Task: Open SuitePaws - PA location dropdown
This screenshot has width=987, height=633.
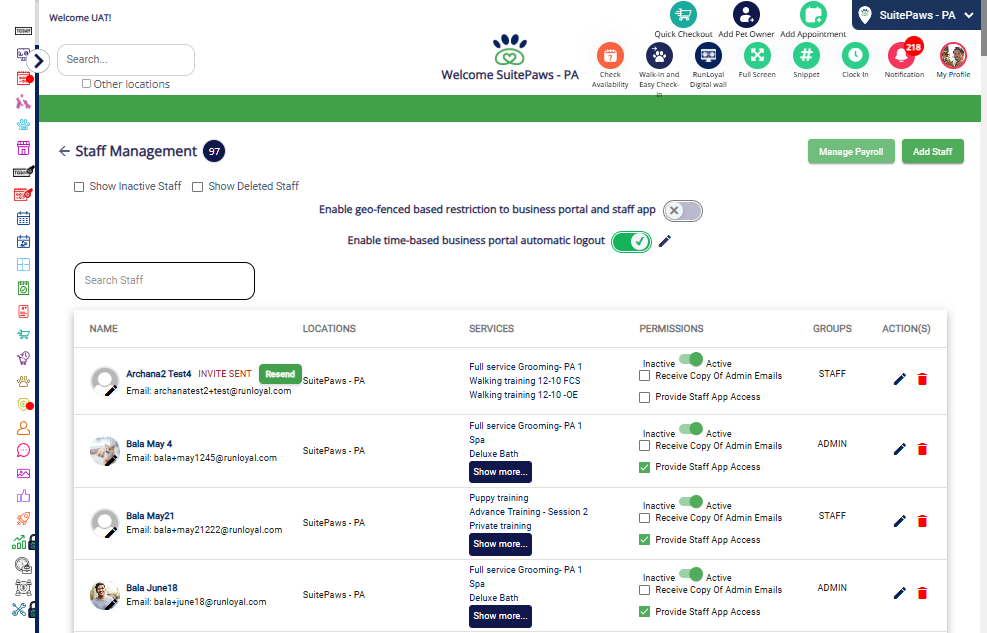Action: point(916,15)
